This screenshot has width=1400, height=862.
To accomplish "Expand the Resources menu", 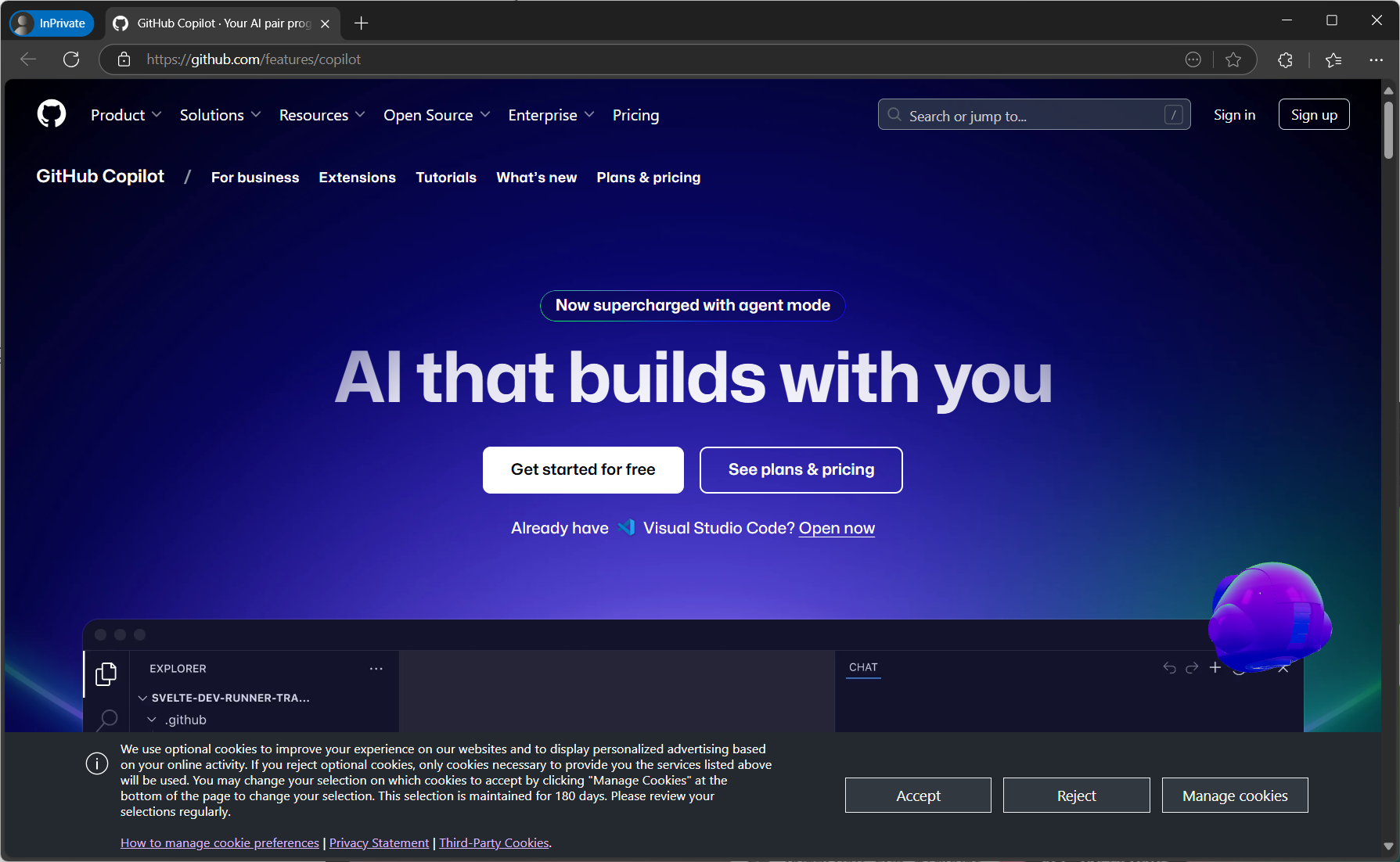I will pos(322,115).
